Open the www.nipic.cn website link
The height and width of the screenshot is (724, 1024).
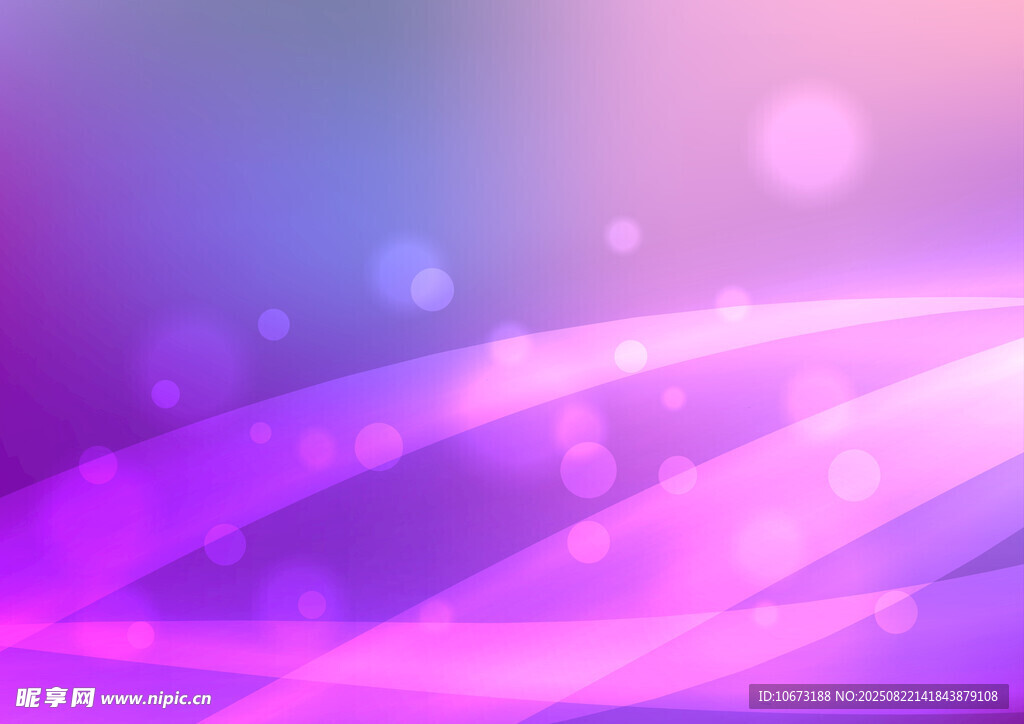(x=156, y=699)
